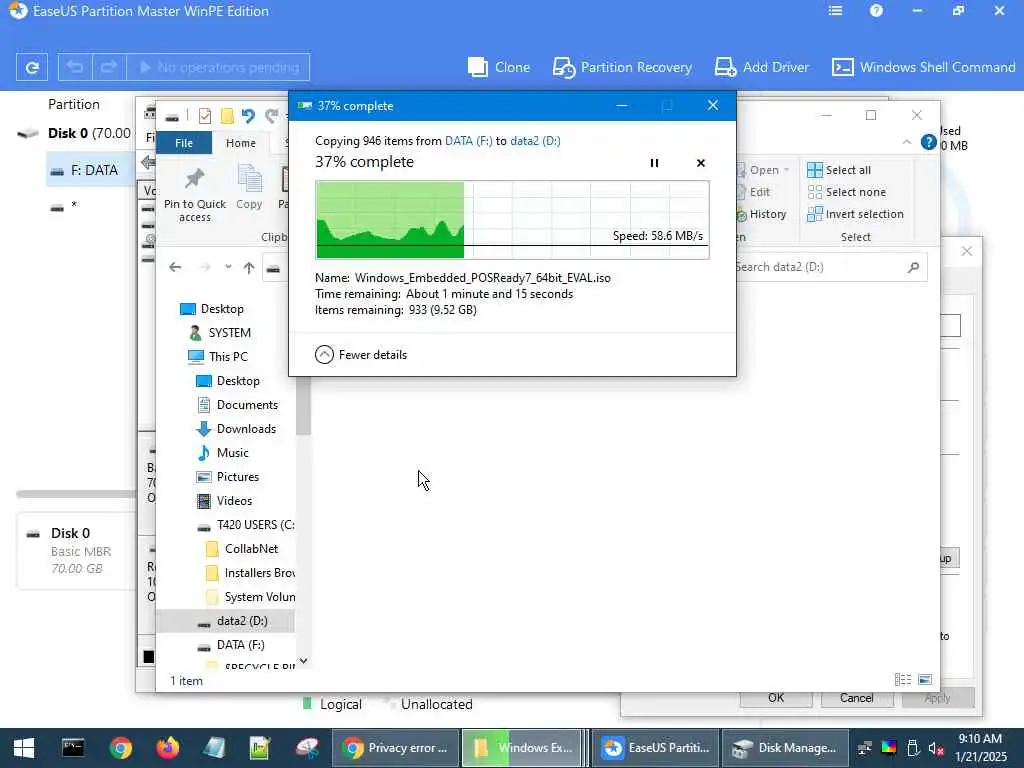The width and height of the screenshot is (1024, 768).
Task: Select This PC in navigation tree
Action: pyautogui.click(x=217, y=357)
